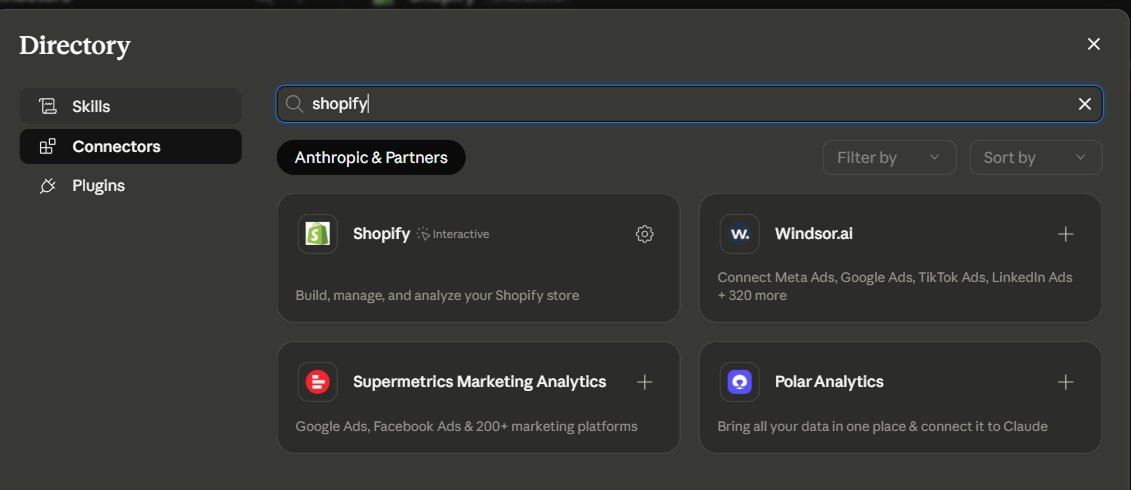This screenshot has height=490, width=1131.
Task: Select the Connectors section
Action: coord(131,146)
